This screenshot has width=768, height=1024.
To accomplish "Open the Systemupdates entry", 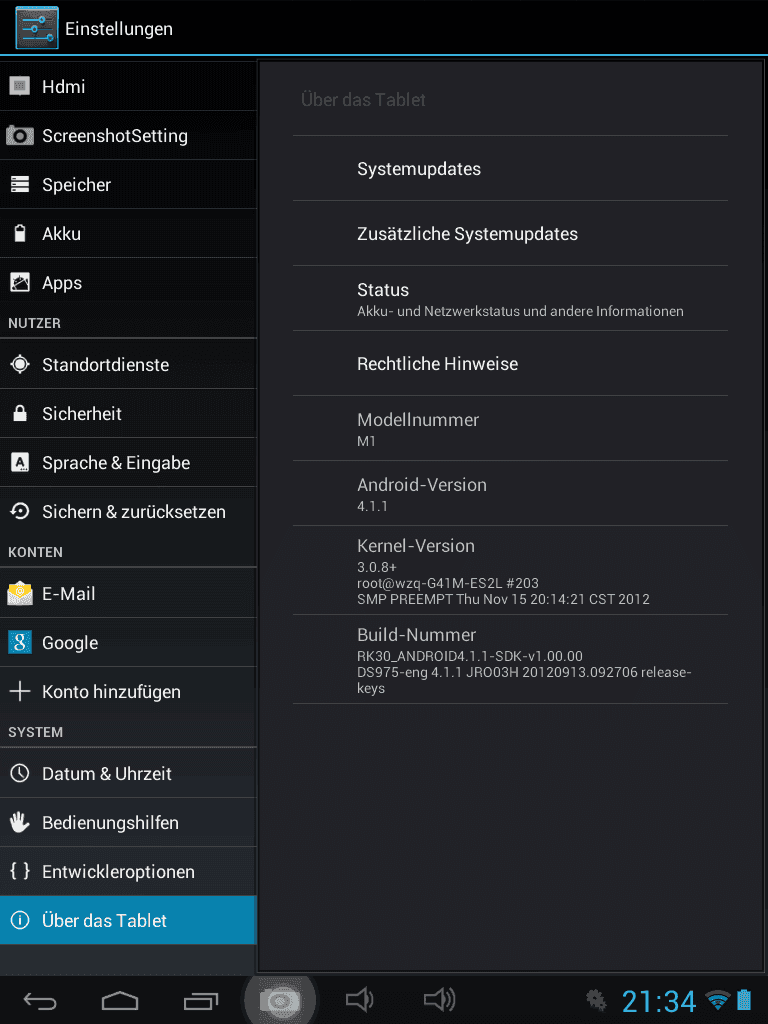I will point(510,168).
